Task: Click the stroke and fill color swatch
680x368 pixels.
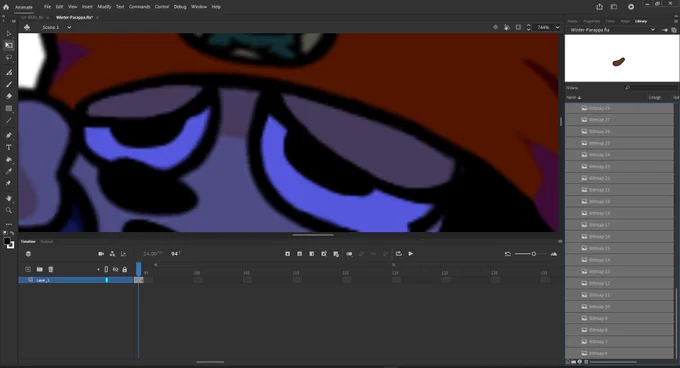Action: (x=8, y=243)
